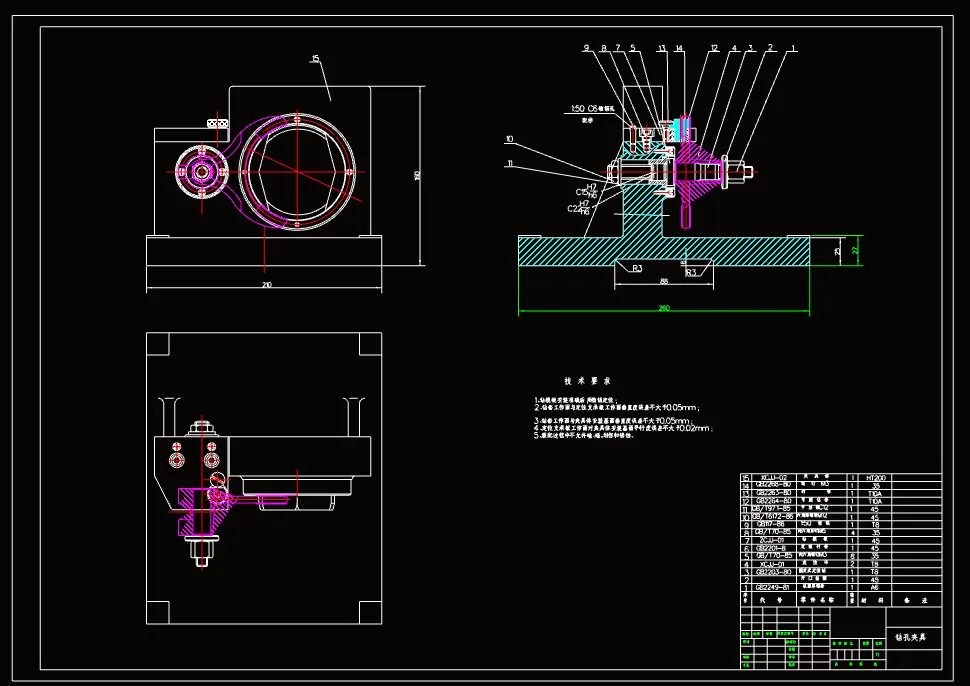Select callout number 11 beside the section view
Image resolution: width=970 pixels, height=686 pixels.
(x=510, y=163)
